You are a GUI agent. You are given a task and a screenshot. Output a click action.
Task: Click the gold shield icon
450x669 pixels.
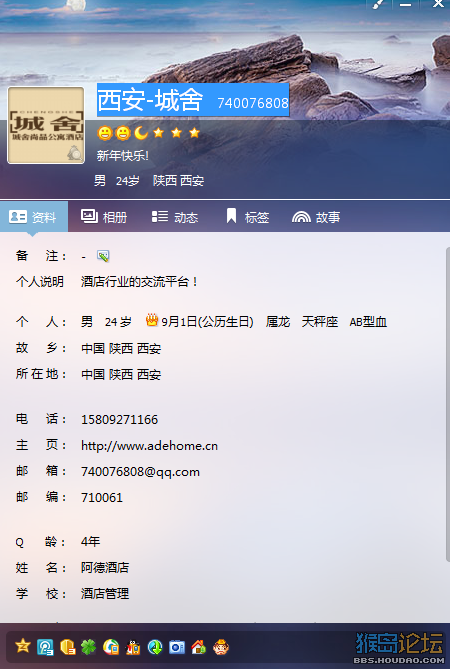click(x=67, y=647)
